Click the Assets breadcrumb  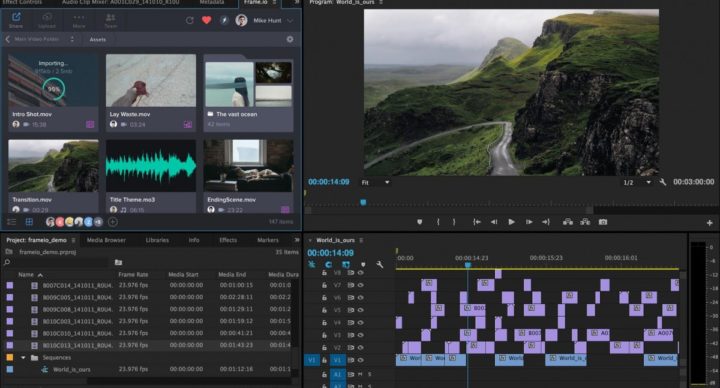(97, 39)
